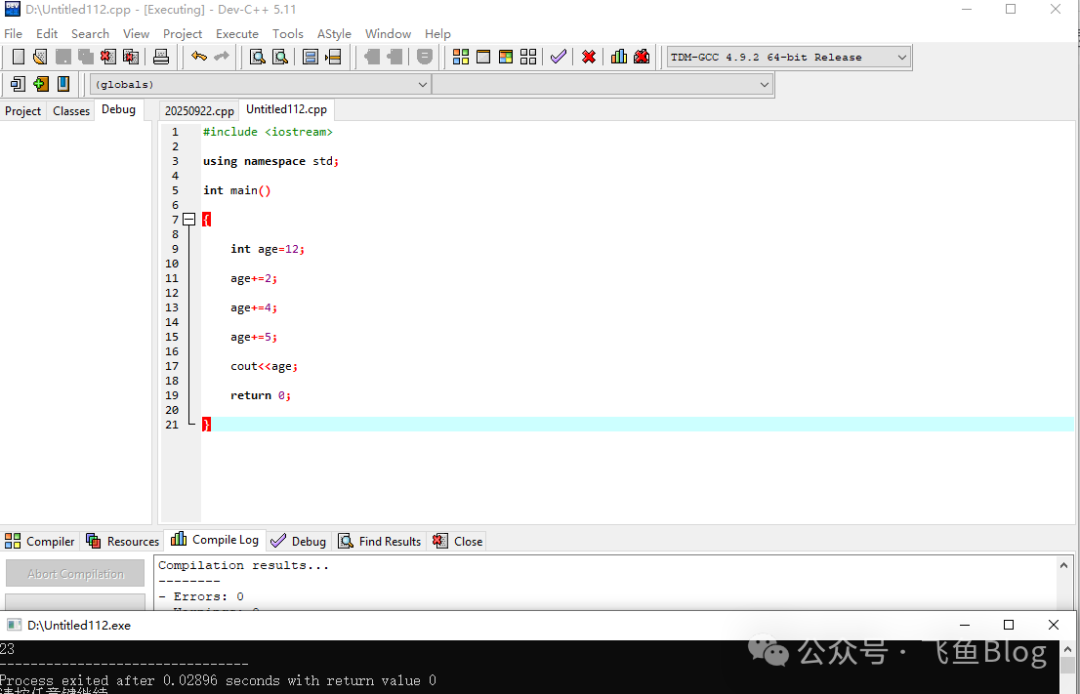Click the "#include <iostream>" line
Image resolution: width=1080 pixels, height=694 pixels.
[268, 132]
